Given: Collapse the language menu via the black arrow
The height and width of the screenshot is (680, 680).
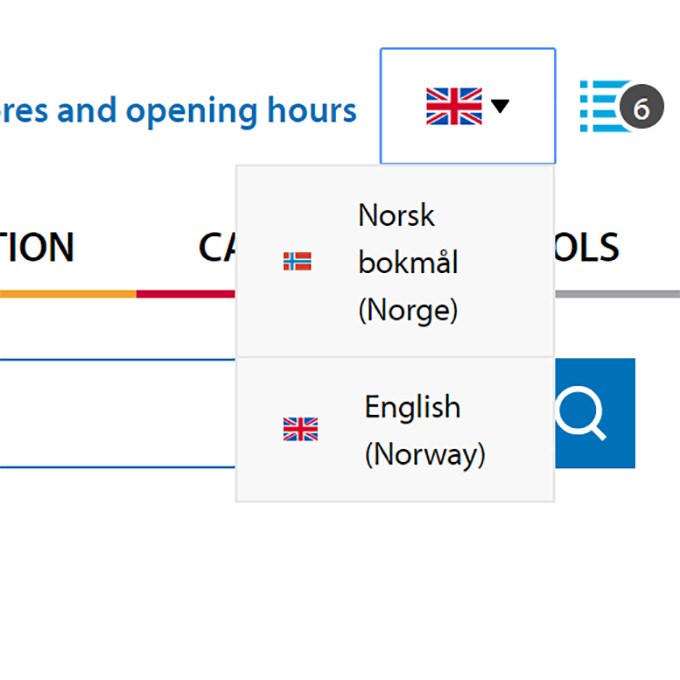Looking at the screenshot, I should pyautogui.click(x=501, y=106).
